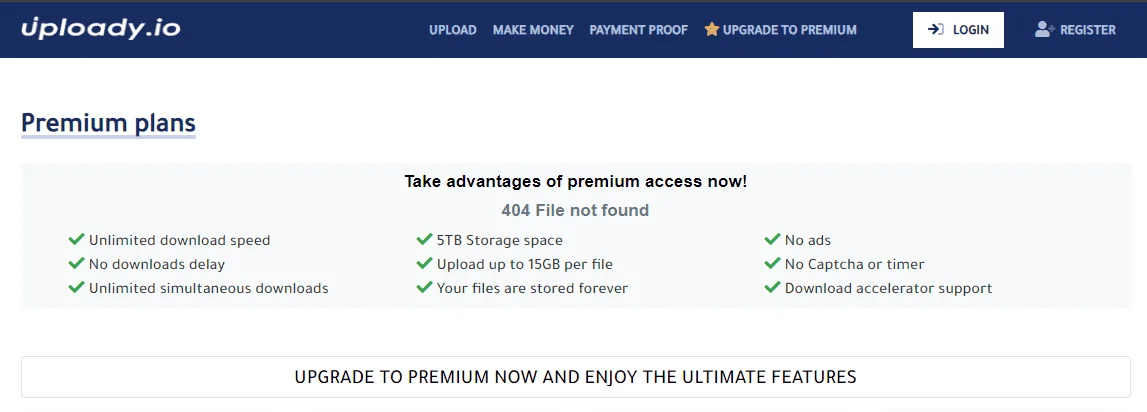
Task: Click the checkmark beside Download accelerator support
Action: tap(772, 288)
